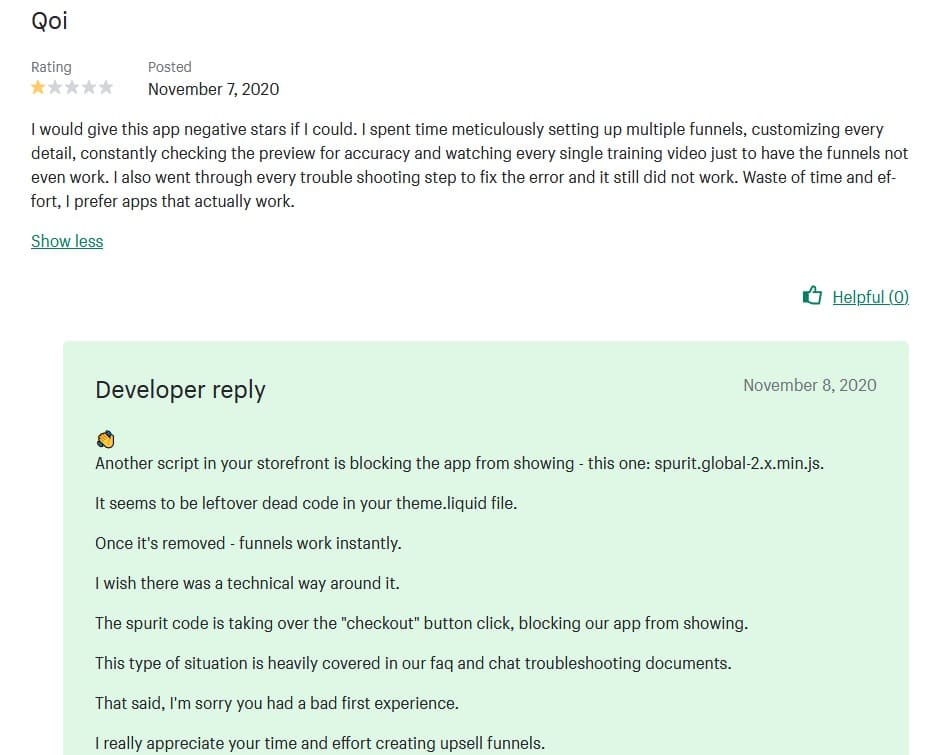Viewport: 932px width, 755px height.
Task: Click the posted date November 7, 2020
Action: tap(213, 89)
